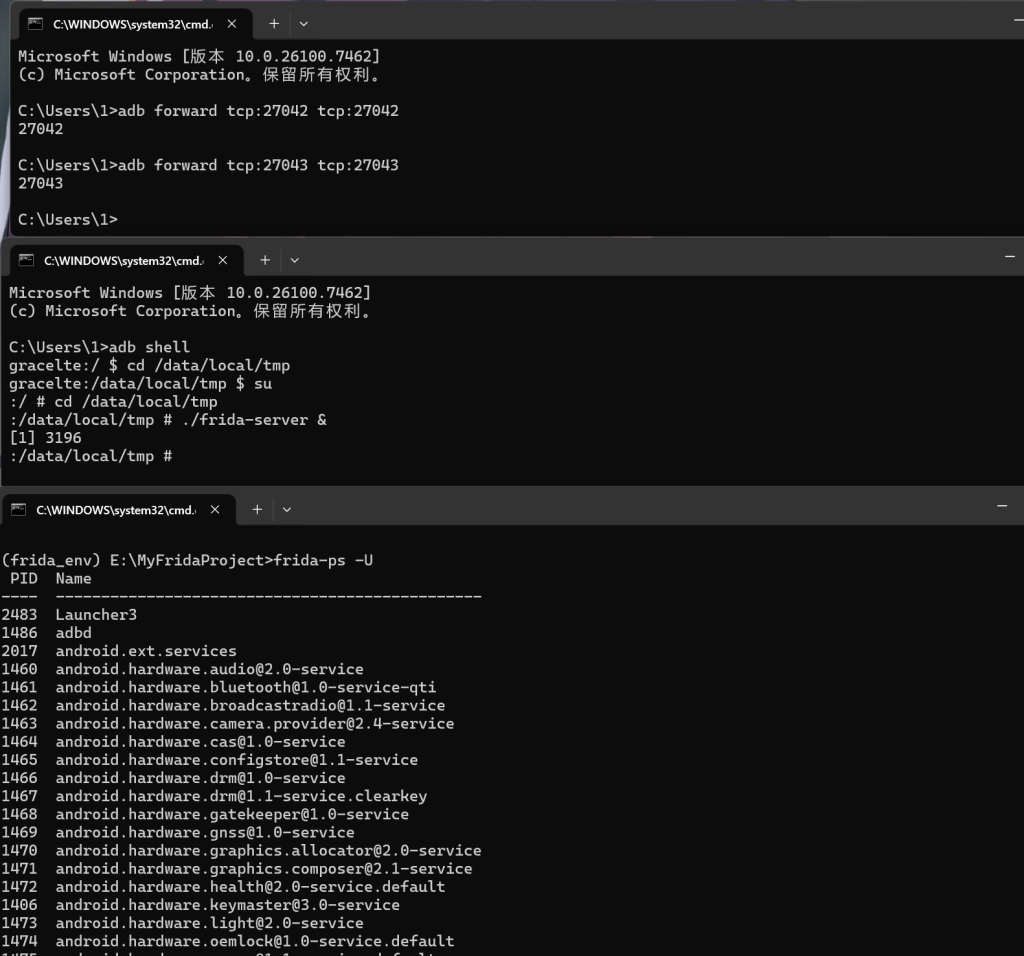
Task: Close the cmd tab in the frida-ps terminal
Action: 215,509
